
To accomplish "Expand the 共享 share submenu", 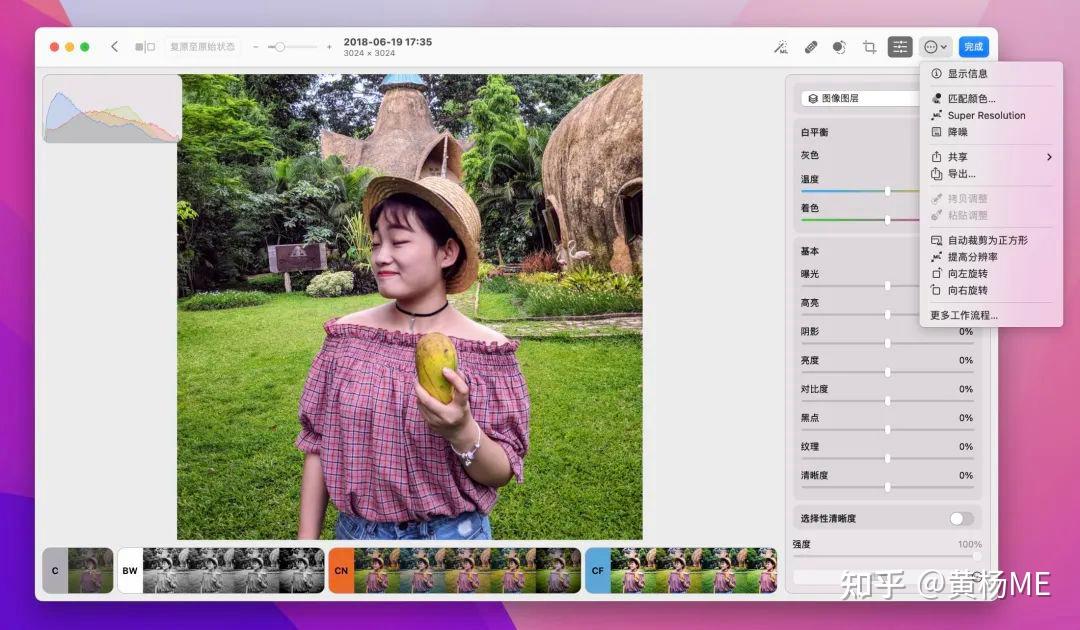I will (x=957, y=156).
